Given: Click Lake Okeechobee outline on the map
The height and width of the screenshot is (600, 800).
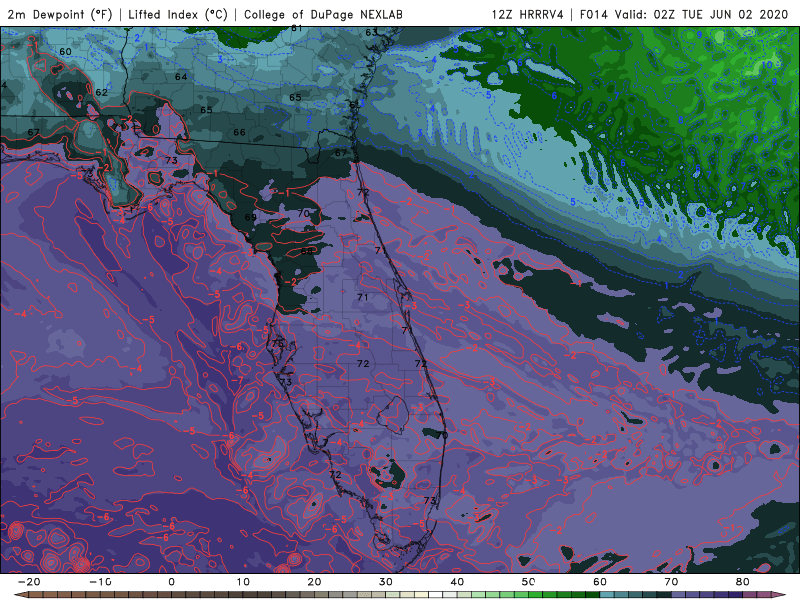Looking at the screenshot, I should pyautogui.click(x=392, y=415).
